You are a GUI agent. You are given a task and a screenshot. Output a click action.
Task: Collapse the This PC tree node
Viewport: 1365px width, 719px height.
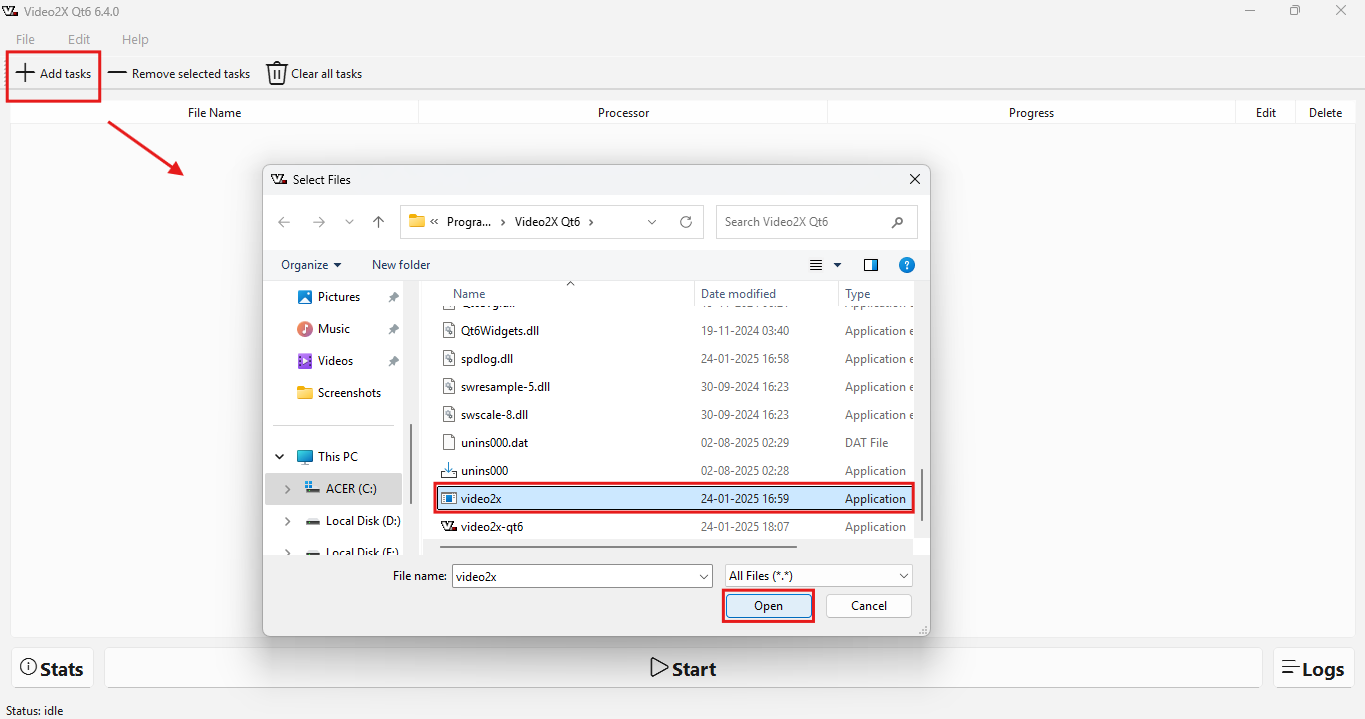tap(280, 457)
